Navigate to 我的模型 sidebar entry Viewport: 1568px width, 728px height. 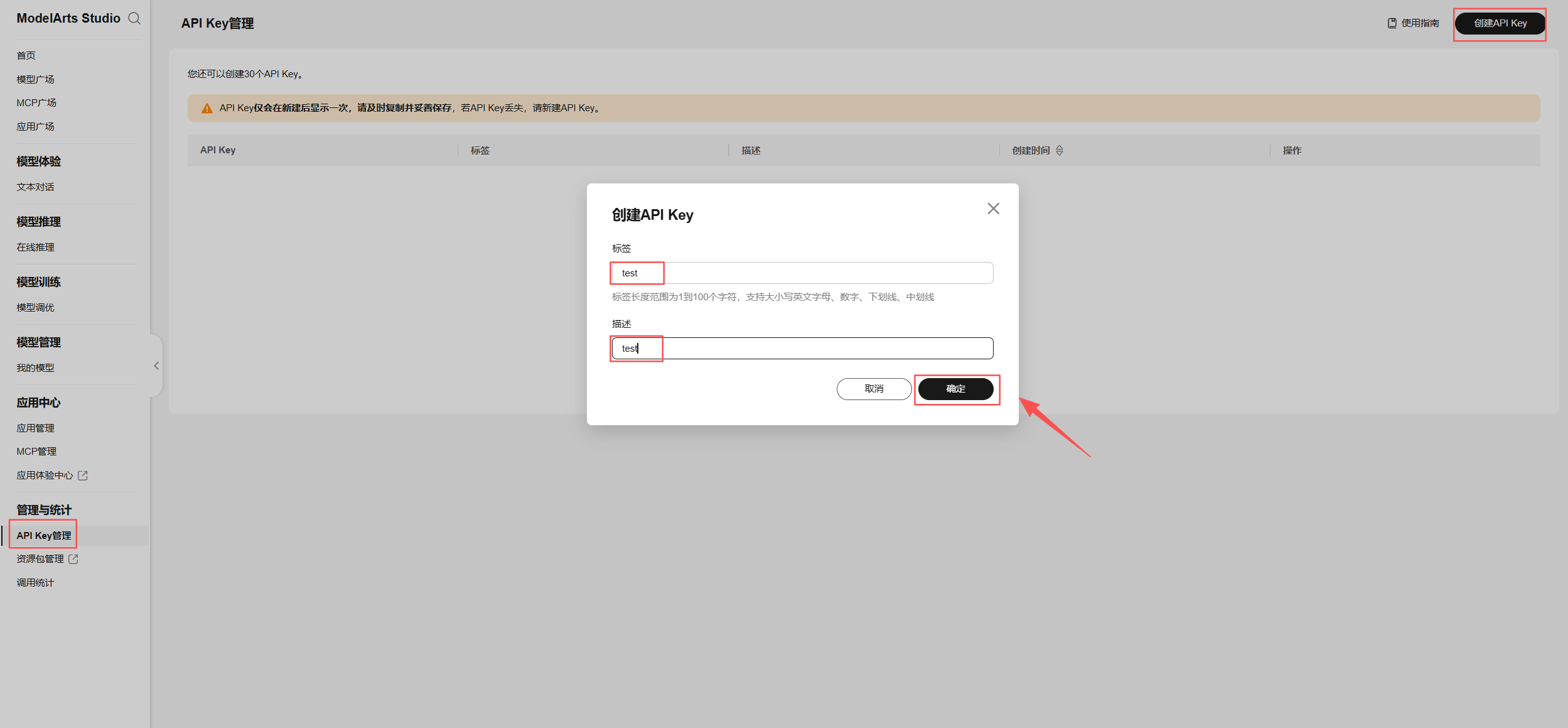coord(35,367)
